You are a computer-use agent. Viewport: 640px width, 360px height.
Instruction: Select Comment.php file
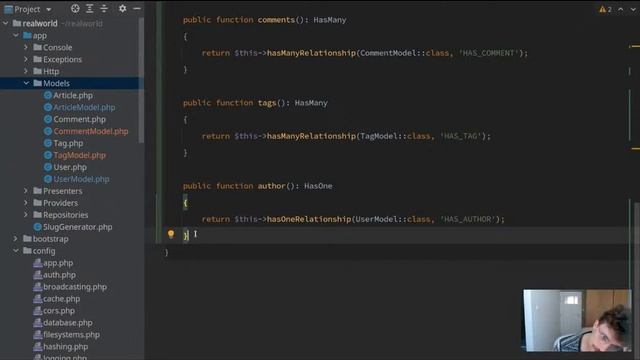coord(79,119)
